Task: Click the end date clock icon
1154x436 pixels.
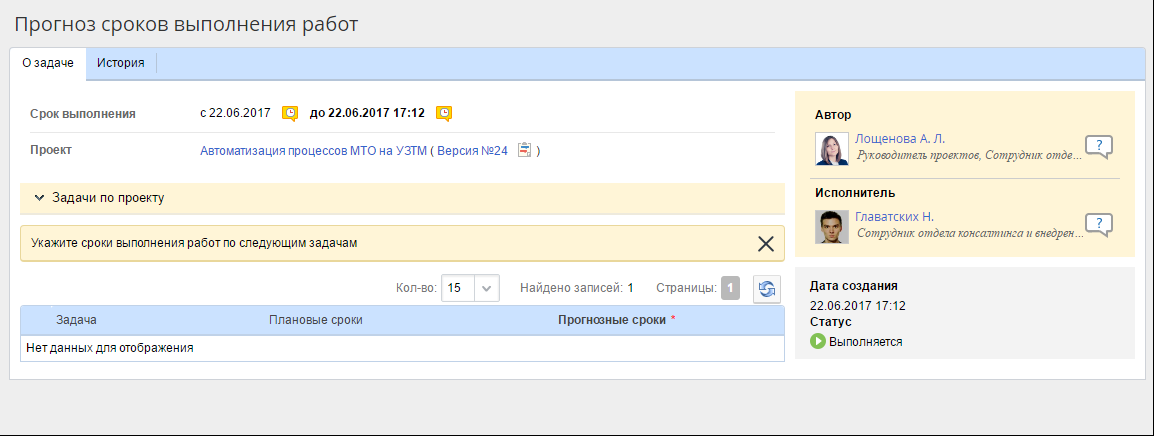Action: (x=444, y=113)
